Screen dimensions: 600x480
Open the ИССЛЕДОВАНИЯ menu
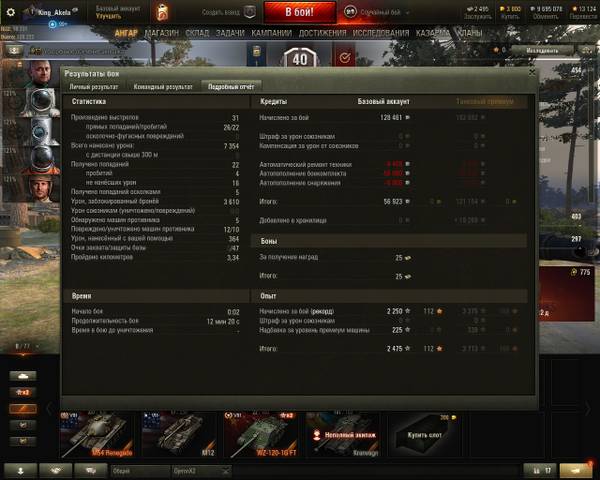coord(381,33)
